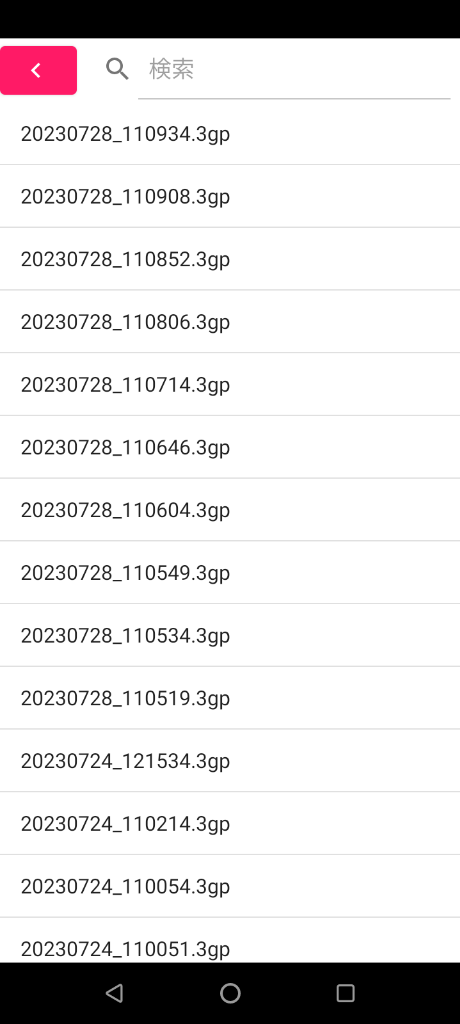This screenshot has width=460, height=1024.
Task: Tap list item 20230728_110549.3gp
Action: (230, 573)
